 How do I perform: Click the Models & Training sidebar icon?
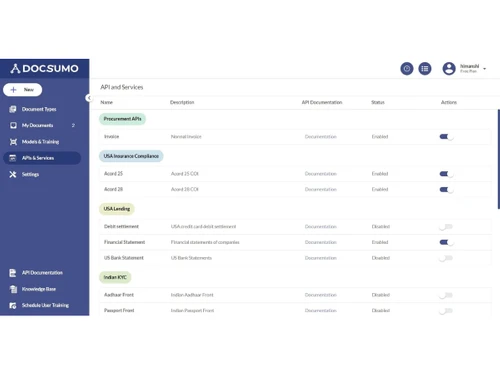13,142
